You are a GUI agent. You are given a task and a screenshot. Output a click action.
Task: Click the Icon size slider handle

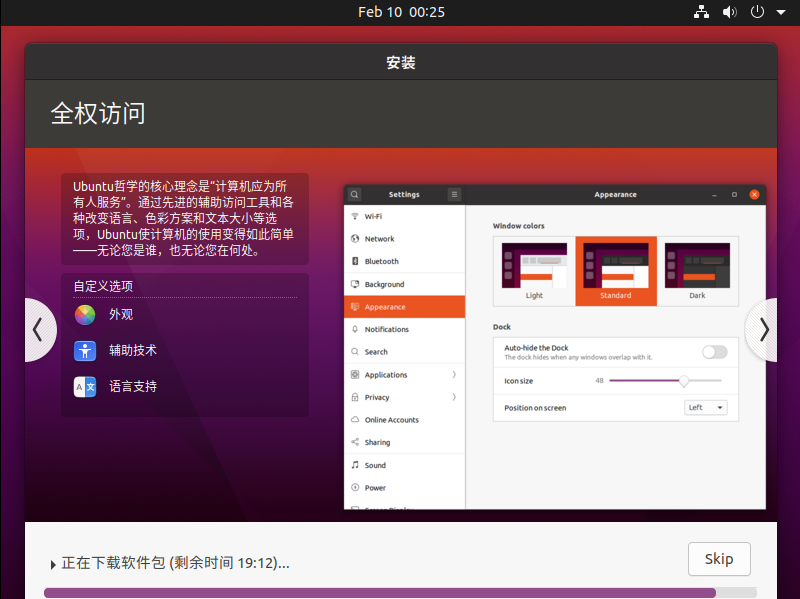point(683,381)
